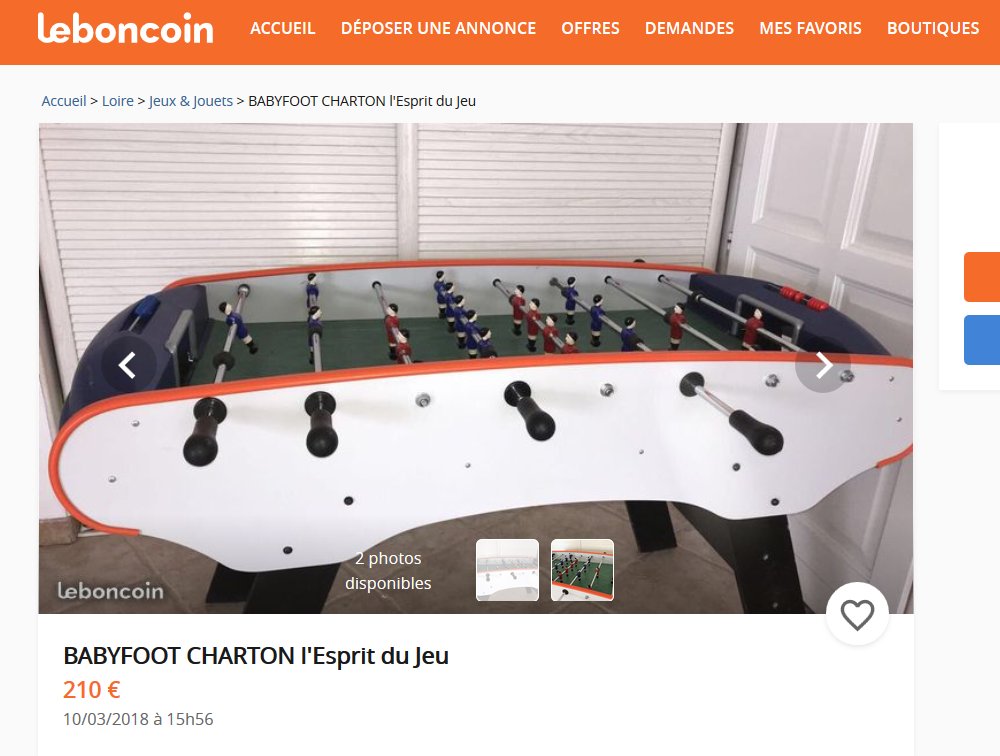Click the orange button in right sidebar
The width and height of the screenshot is (1000, 756).
pos(982,277)
